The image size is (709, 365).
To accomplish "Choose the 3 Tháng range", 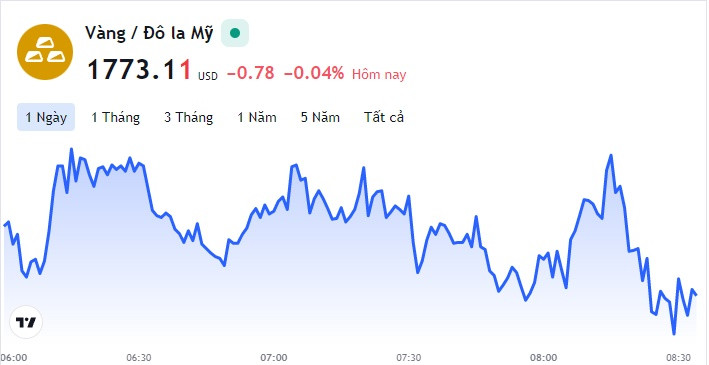I will [x=189, y=118].
